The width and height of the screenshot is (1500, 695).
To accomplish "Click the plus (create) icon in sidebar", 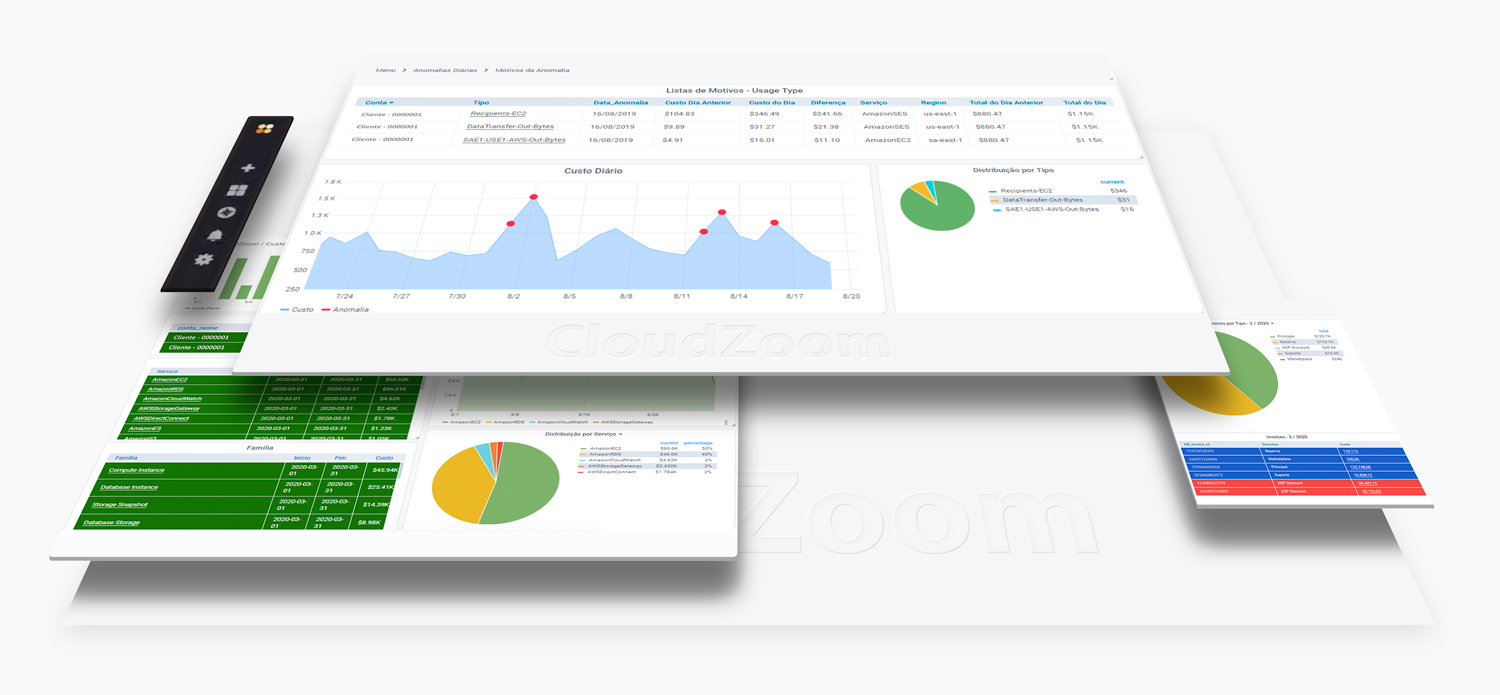I will [248, 168].
